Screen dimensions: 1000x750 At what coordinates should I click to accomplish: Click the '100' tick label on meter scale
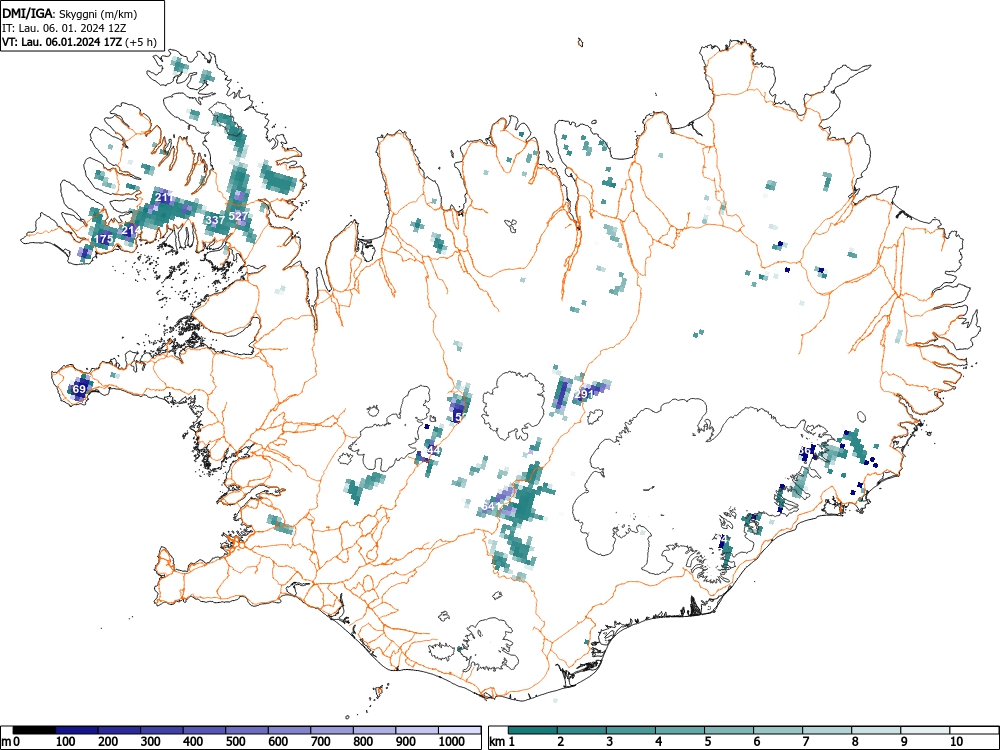tap(66, 742)
